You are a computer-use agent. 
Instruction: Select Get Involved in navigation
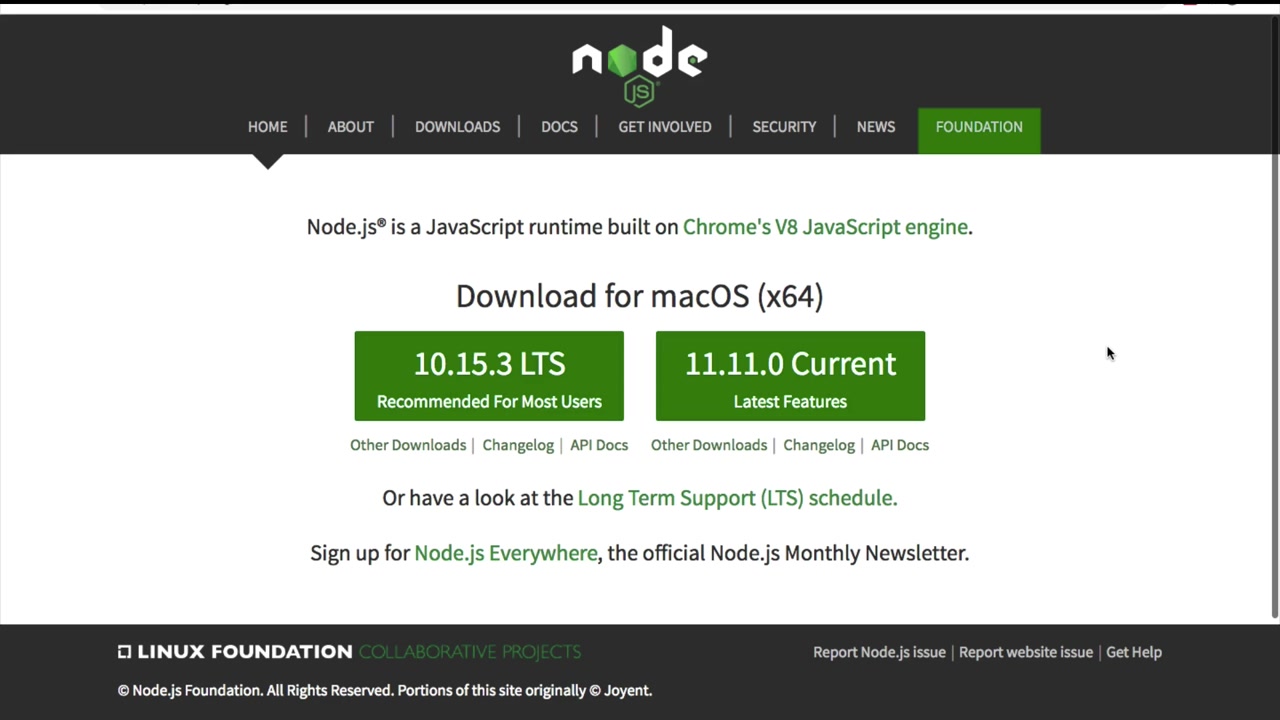pos(664,127)
